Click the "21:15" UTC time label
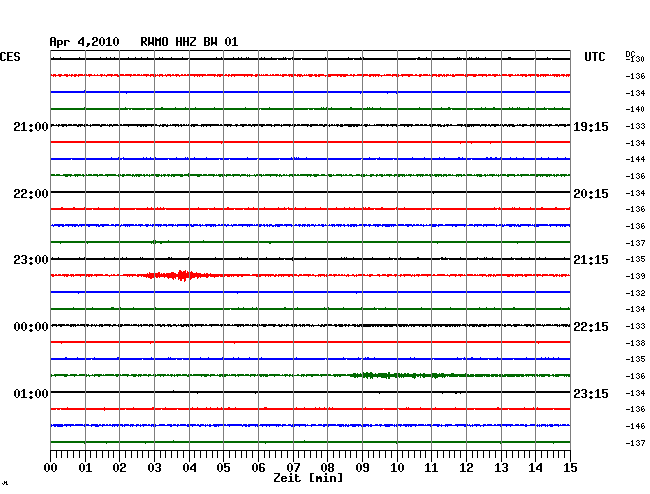650x494 pixels. click(x=591, y=260)
